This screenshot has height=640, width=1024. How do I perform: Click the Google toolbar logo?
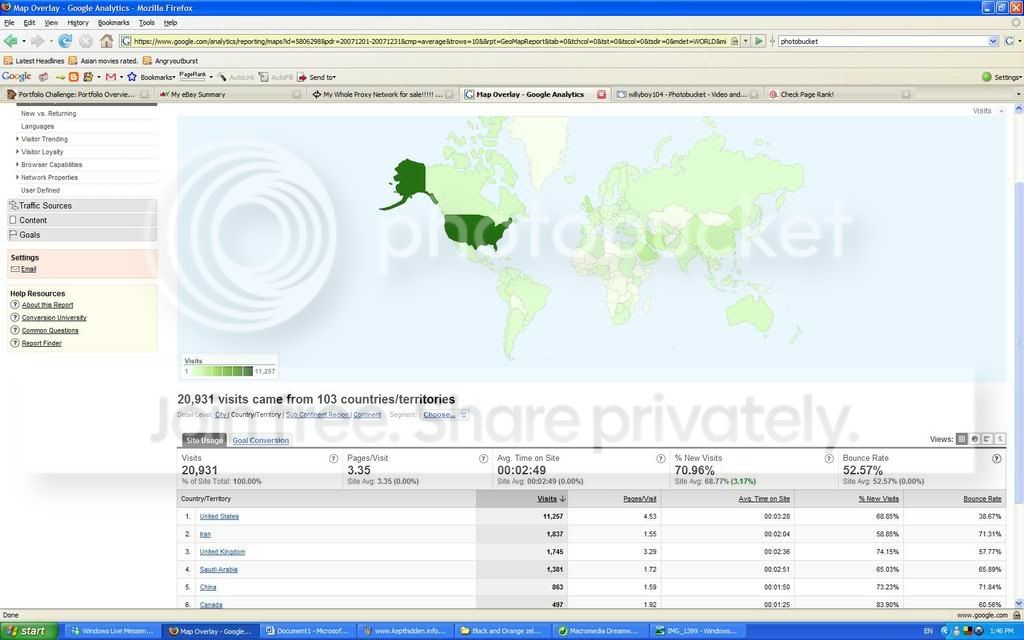point(16,76)
